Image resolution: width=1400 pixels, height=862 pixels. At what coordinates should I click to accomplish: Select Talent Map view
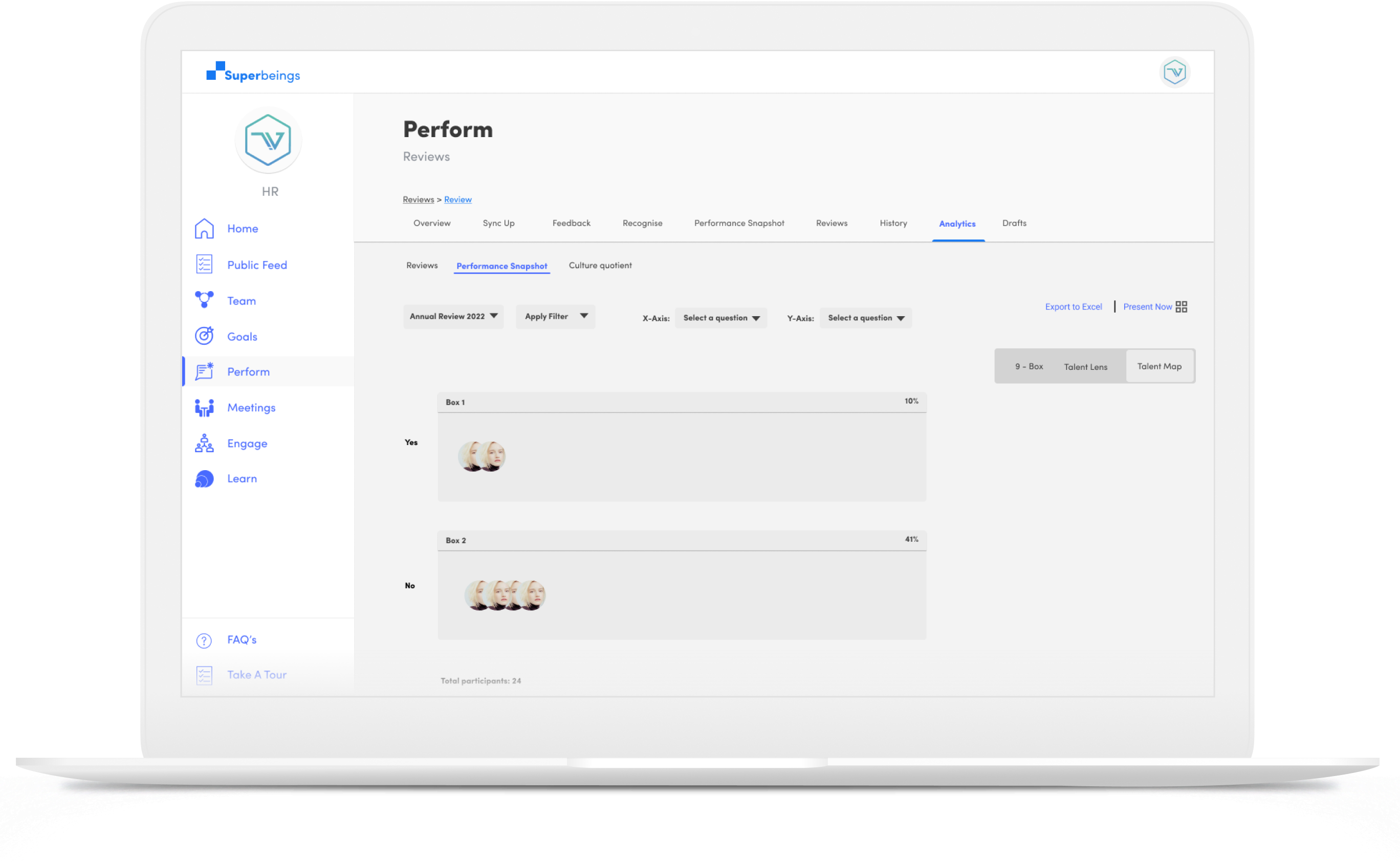click(1159, 367)
